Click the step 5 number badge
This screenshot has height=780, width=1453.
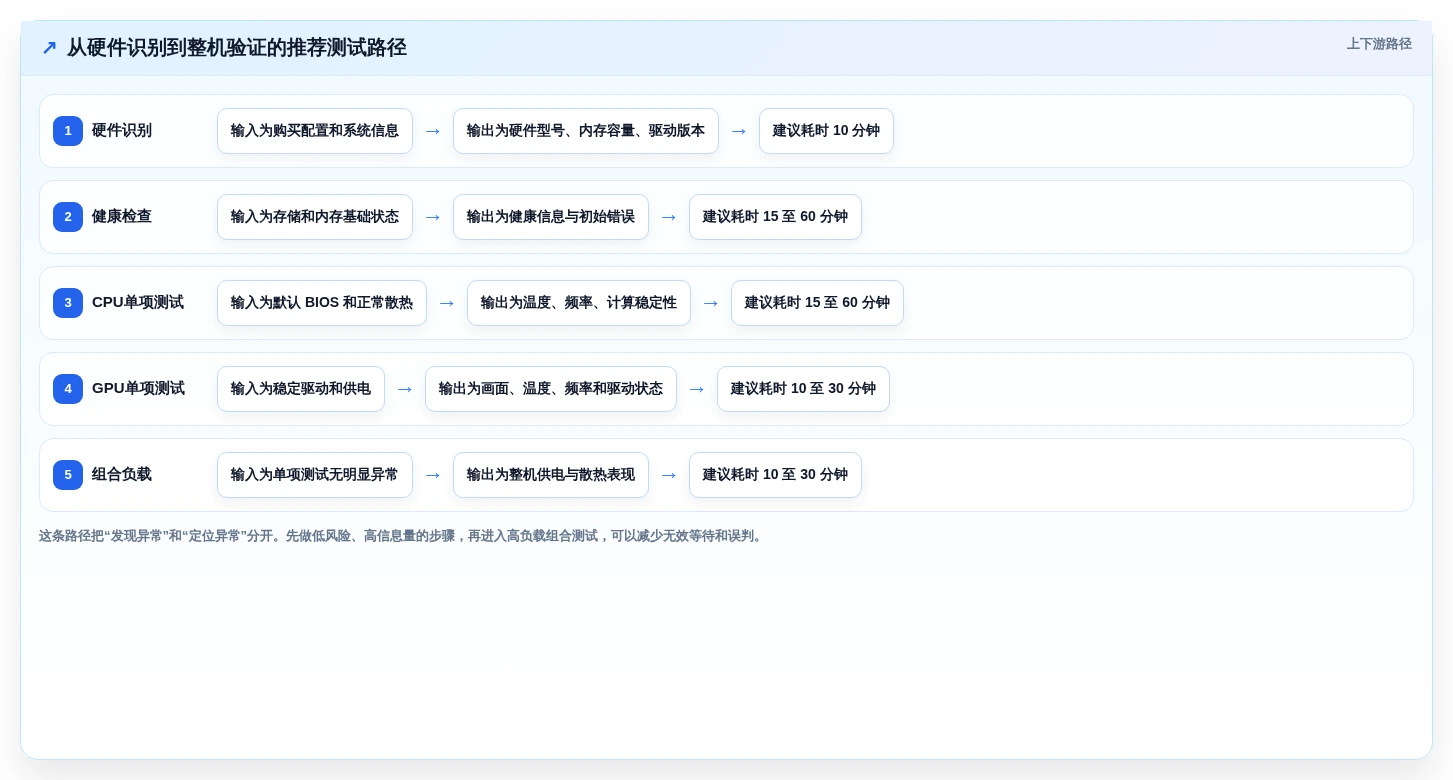pos(68,475)
